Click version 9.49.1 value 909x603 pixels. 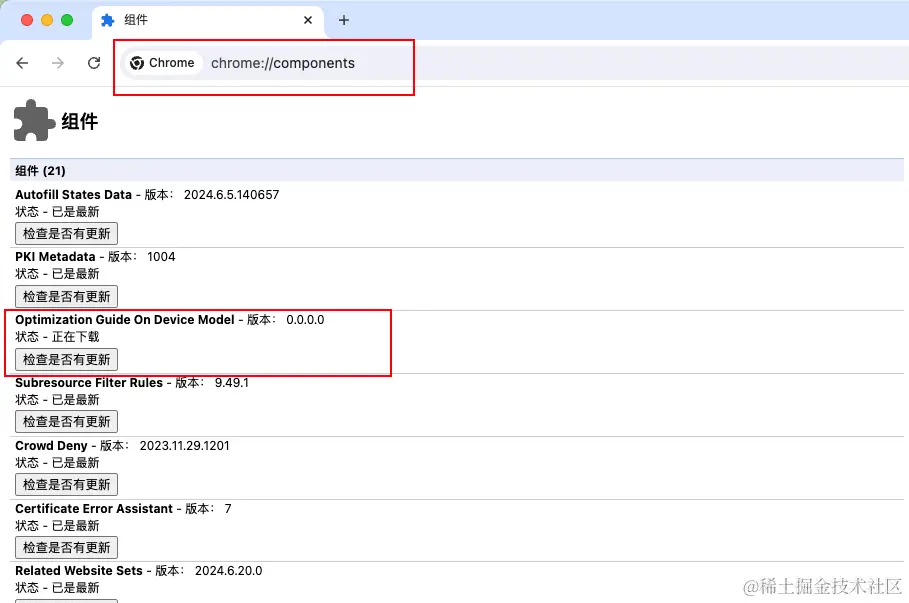coord(231,383)
